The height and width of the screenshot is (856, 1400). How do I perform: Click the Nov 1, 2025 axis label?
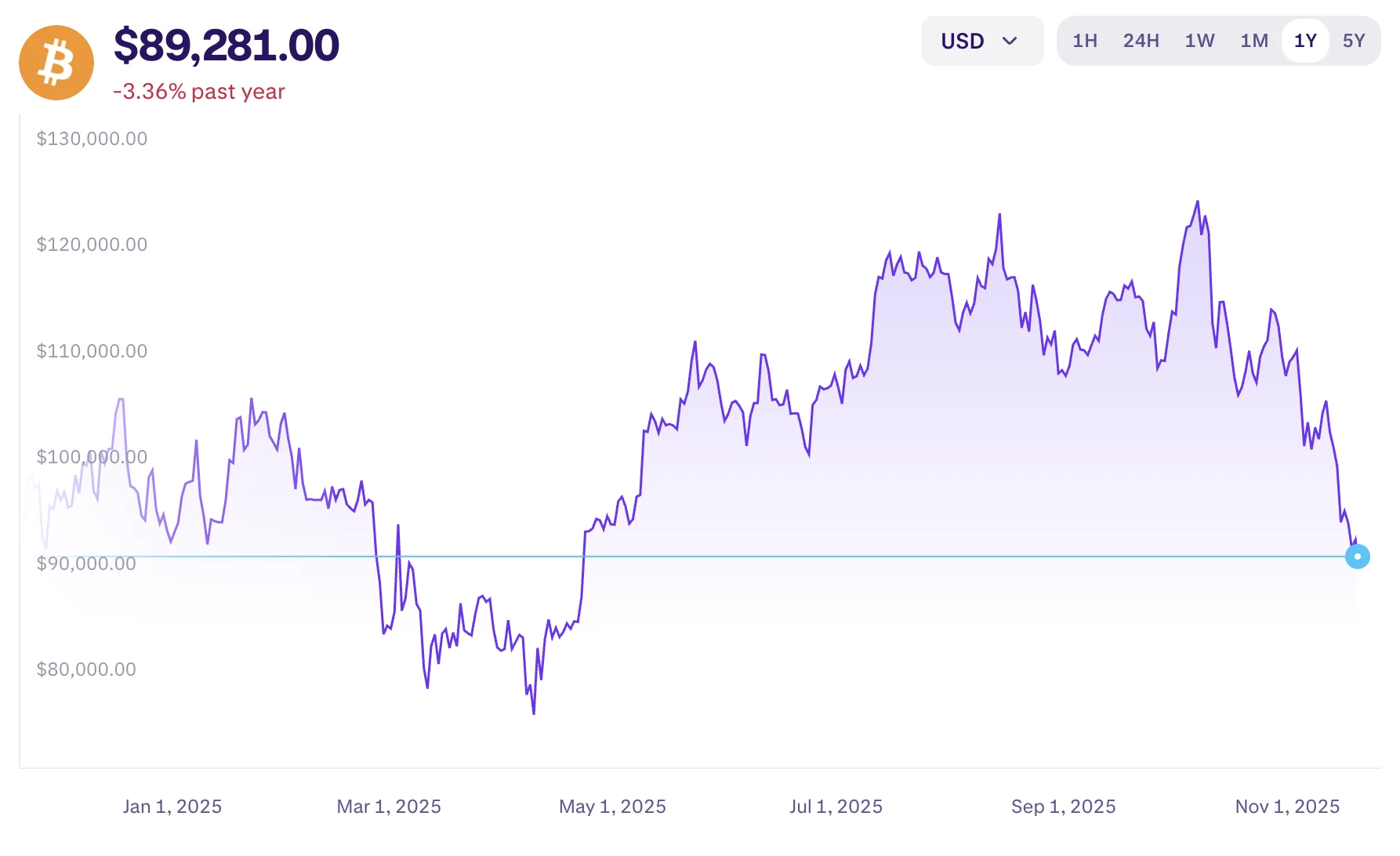[x=1287, y=807]
